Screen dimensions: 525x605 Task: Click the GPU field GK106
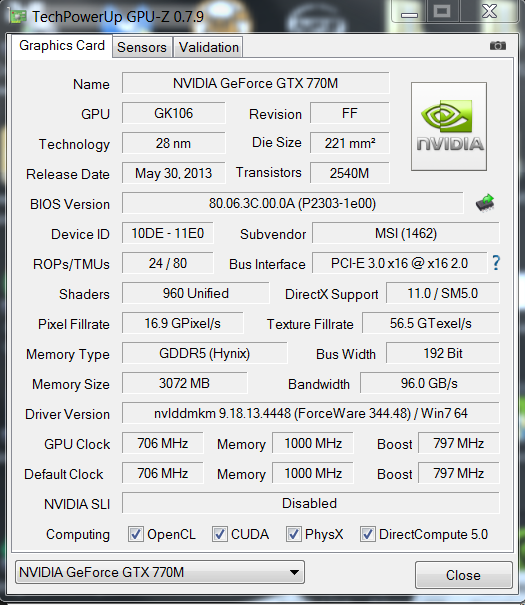pyautogui.click(x=174, y=113)
